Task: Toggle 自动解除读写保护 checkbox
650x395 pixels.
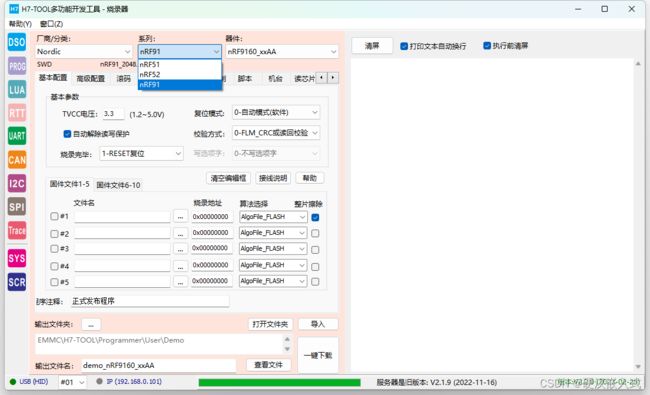Action: pos(67,134)
